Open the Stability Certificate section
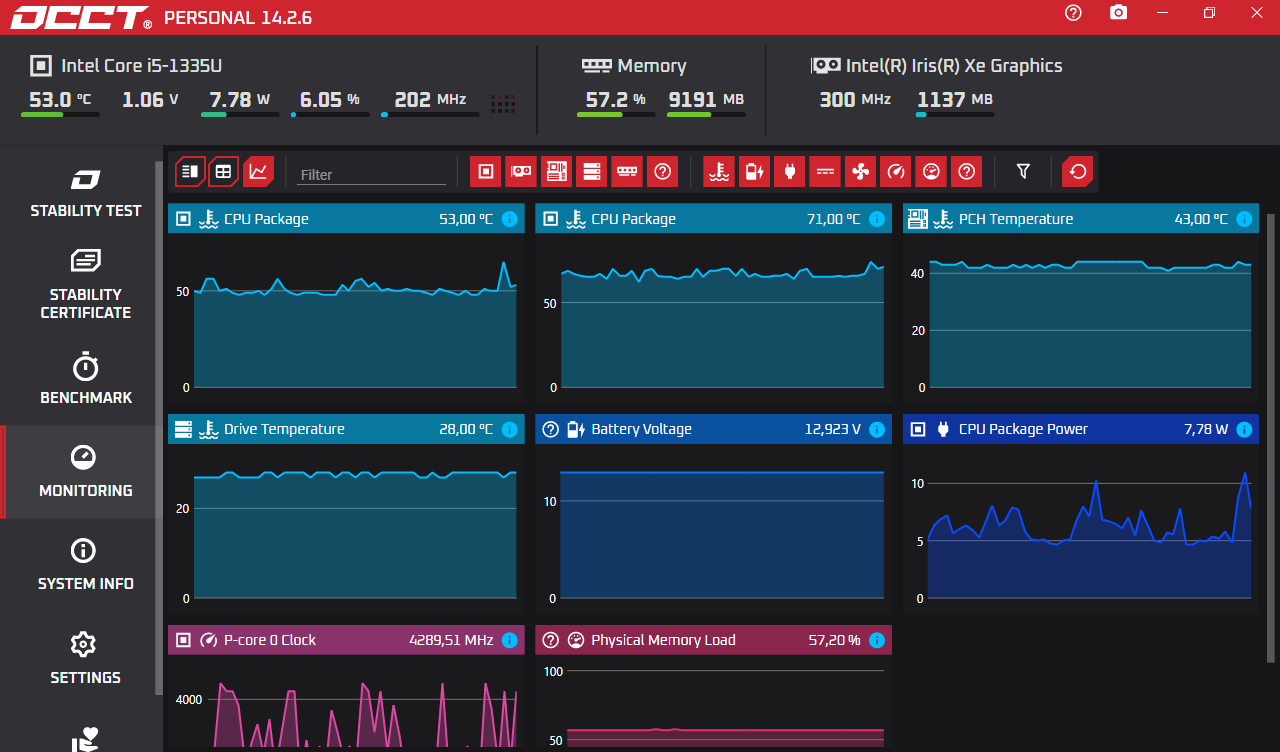1280x752 pixels. (86, 285)
